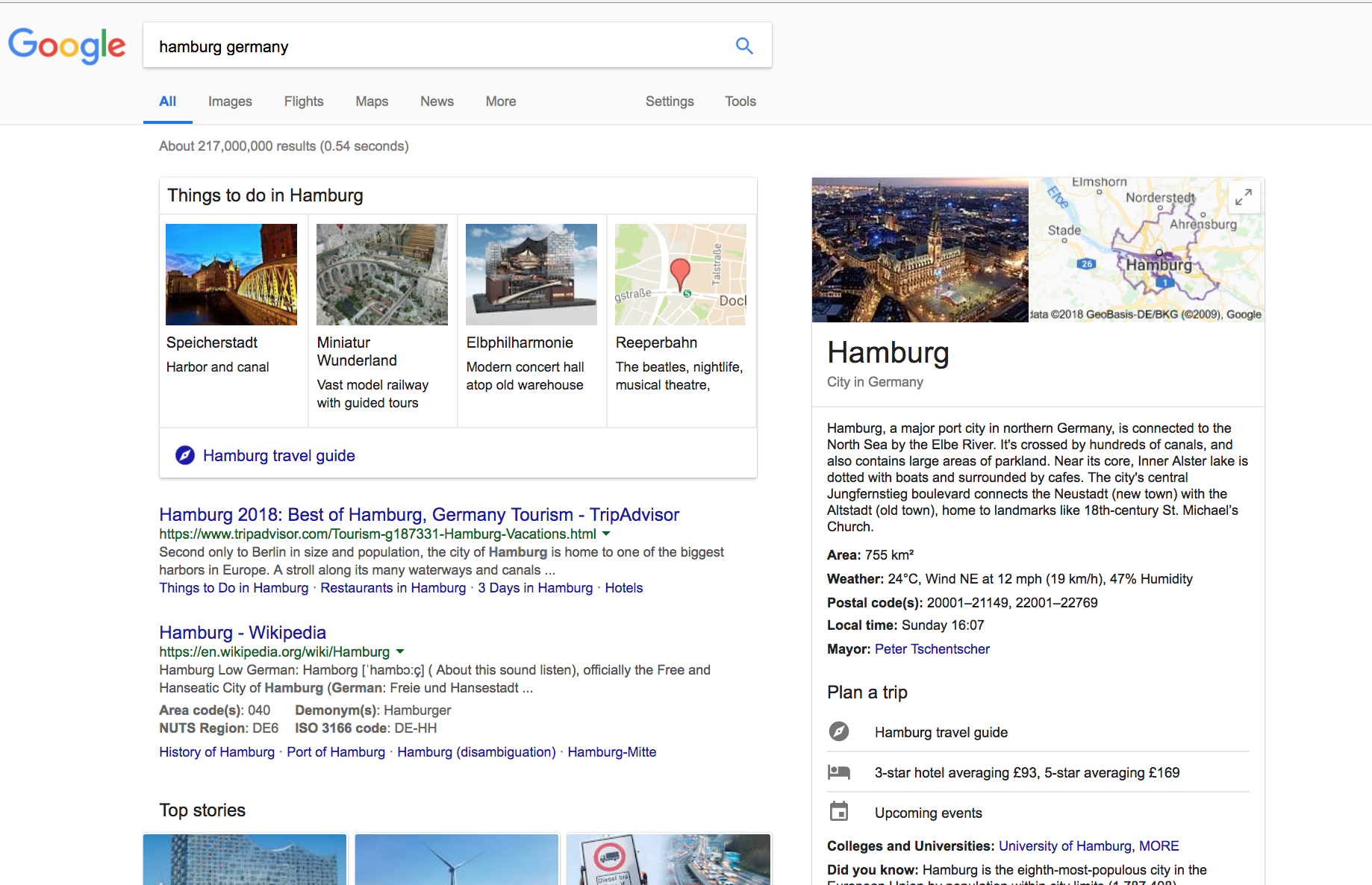
Task: Click the blue search magnifier icon
Action: point(743,46)
